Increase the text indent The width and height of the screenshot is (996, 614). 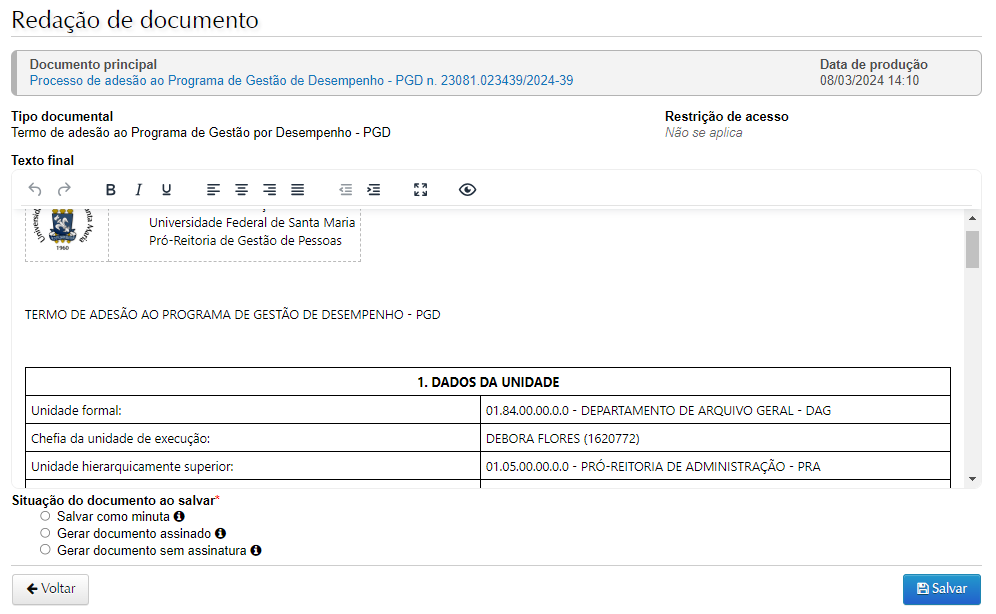(373, 189)
